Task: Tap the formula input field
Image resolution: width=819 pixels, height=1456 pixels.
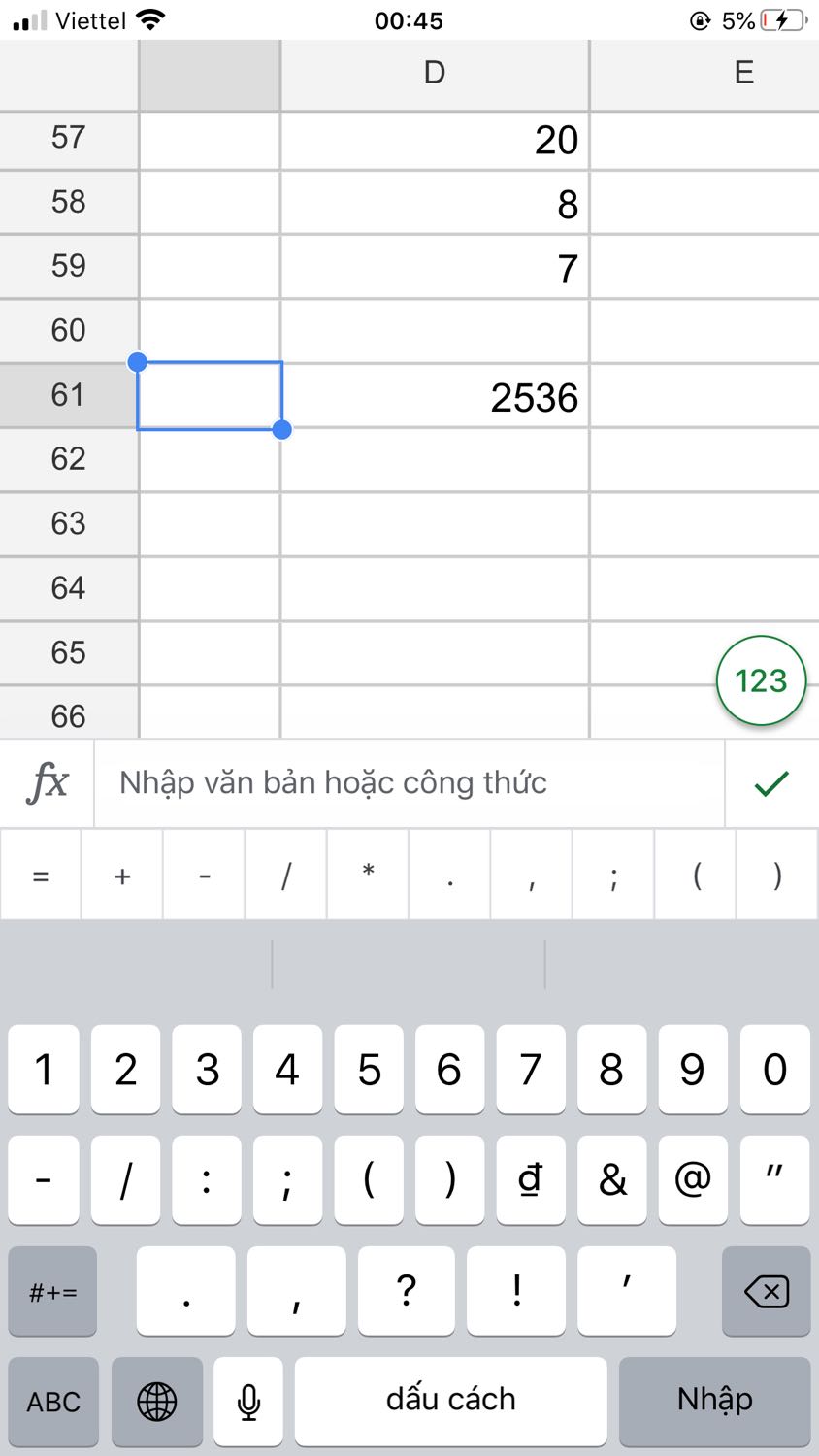Action: [408, 783]
